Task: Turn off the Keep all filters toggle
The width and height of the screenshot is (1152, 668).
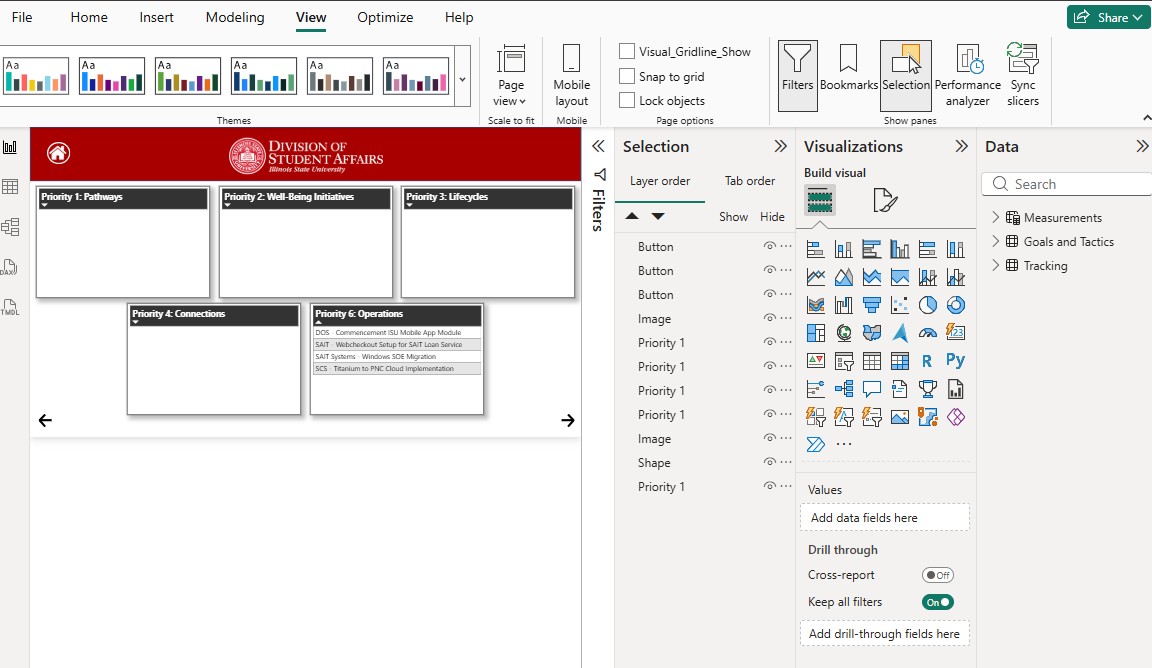Action: [x=937, y=602]
